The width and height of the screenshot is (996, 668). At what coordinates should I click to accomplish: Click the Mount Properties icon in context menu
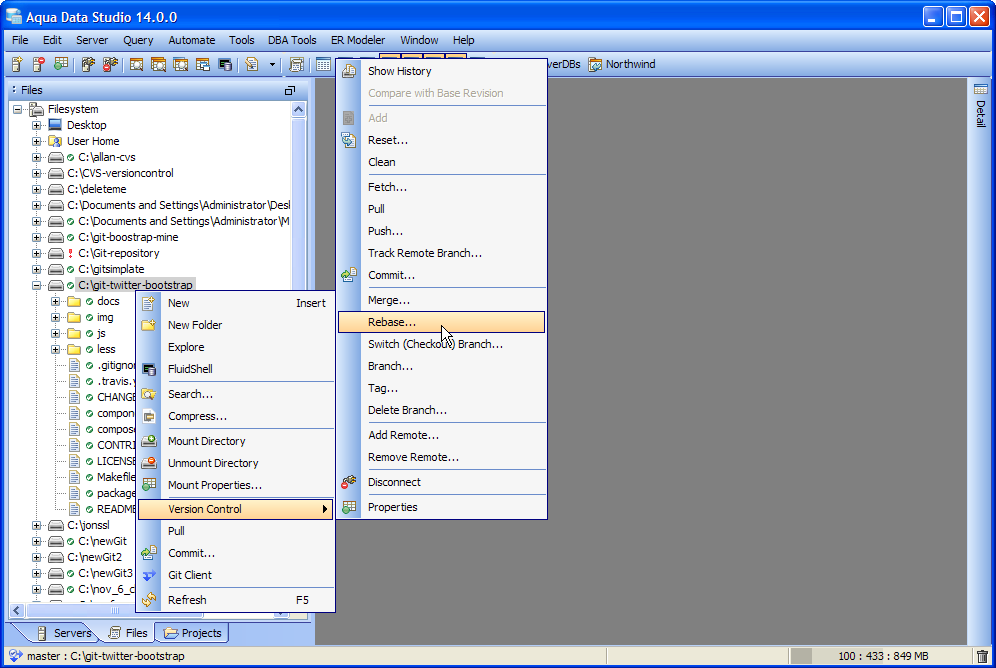149,484
